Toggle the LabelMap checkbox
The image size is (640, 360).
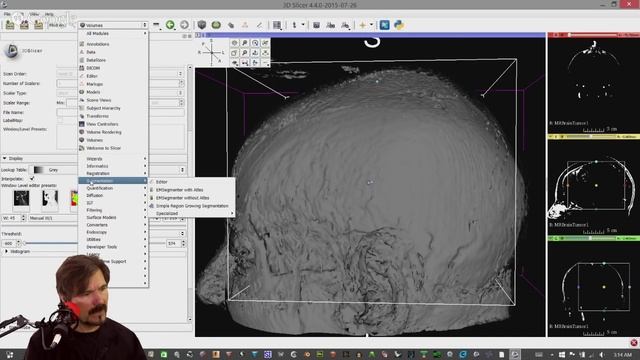point(60,121)
